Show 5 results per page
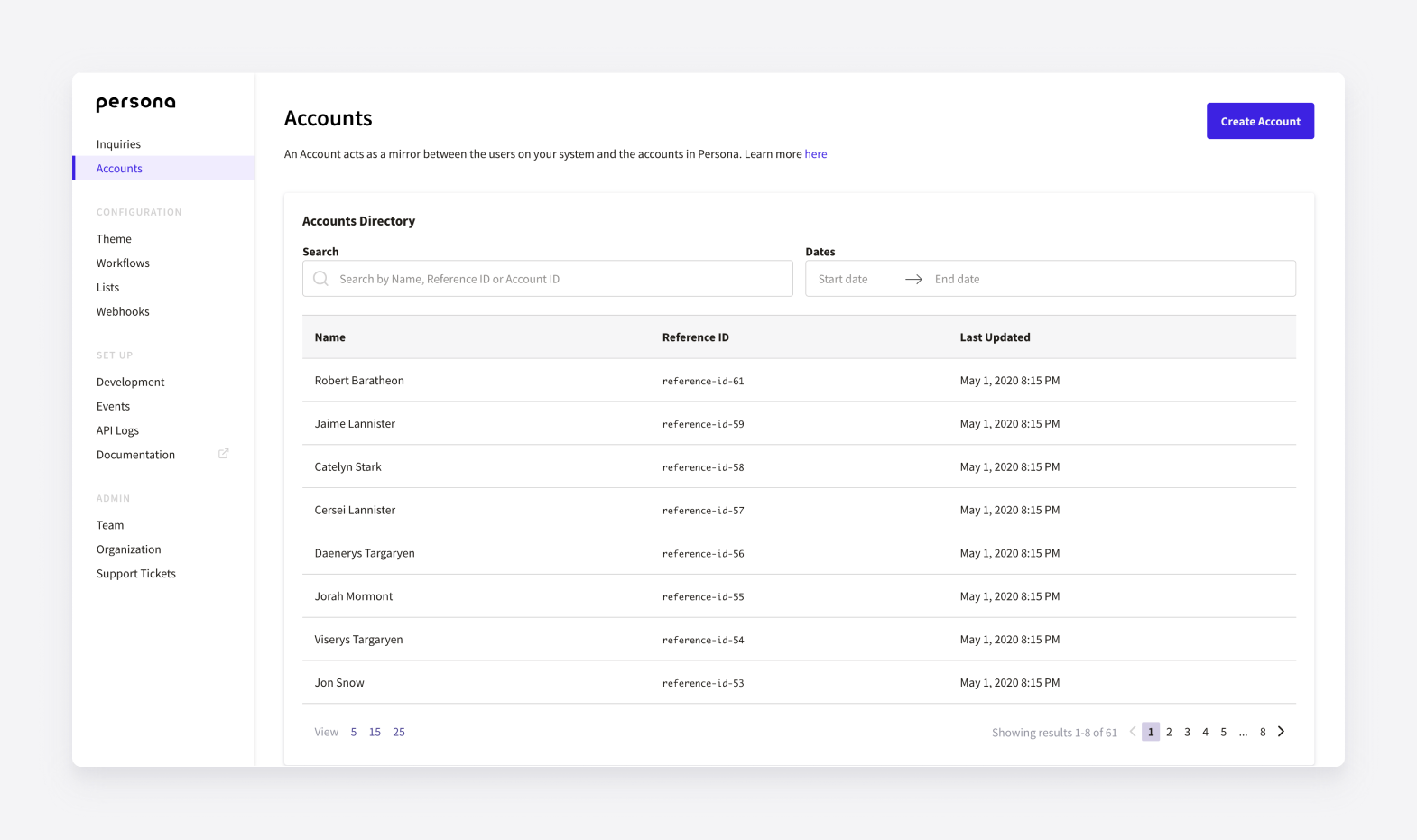This screenshot has width=1417, height=840. click(354, 733)
